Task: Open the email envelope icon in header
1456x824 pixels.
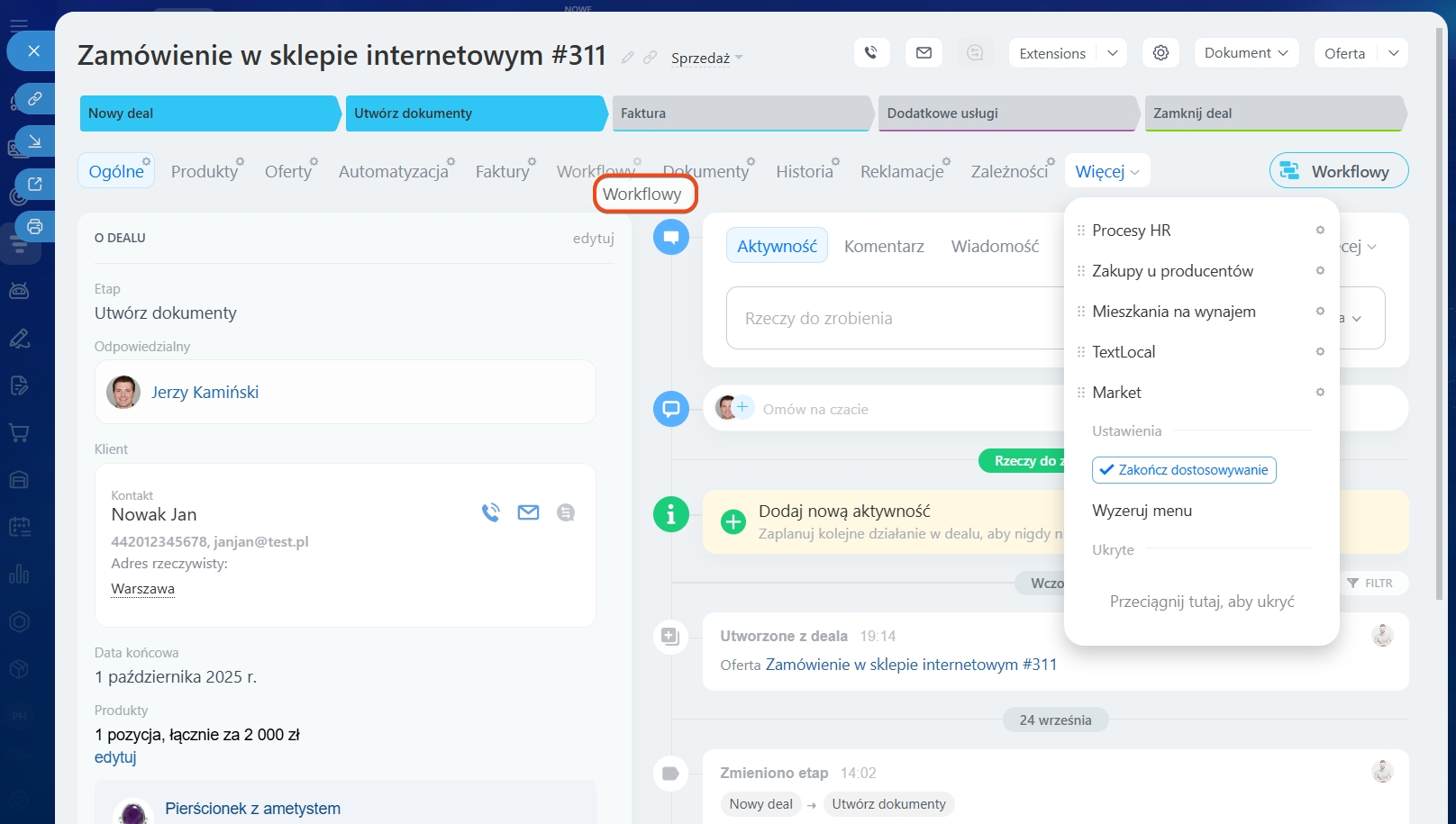Action: click(924, 53)
